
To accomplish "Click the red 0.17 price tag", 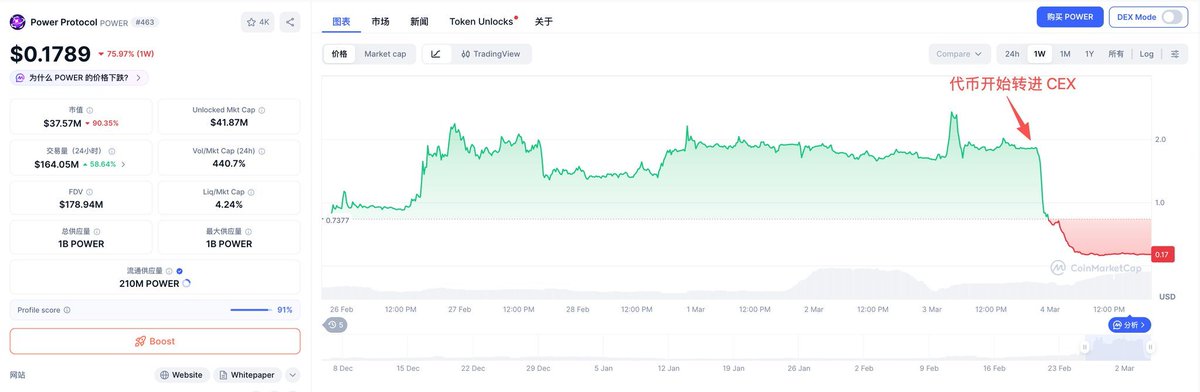I will click(1163, 254).
